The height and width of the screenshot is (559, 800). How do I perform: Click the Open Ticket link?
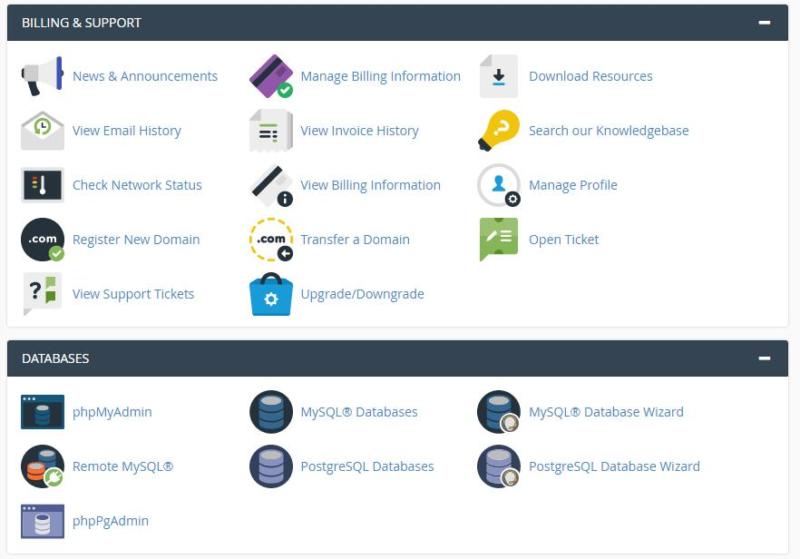click(x=563, y=240)
